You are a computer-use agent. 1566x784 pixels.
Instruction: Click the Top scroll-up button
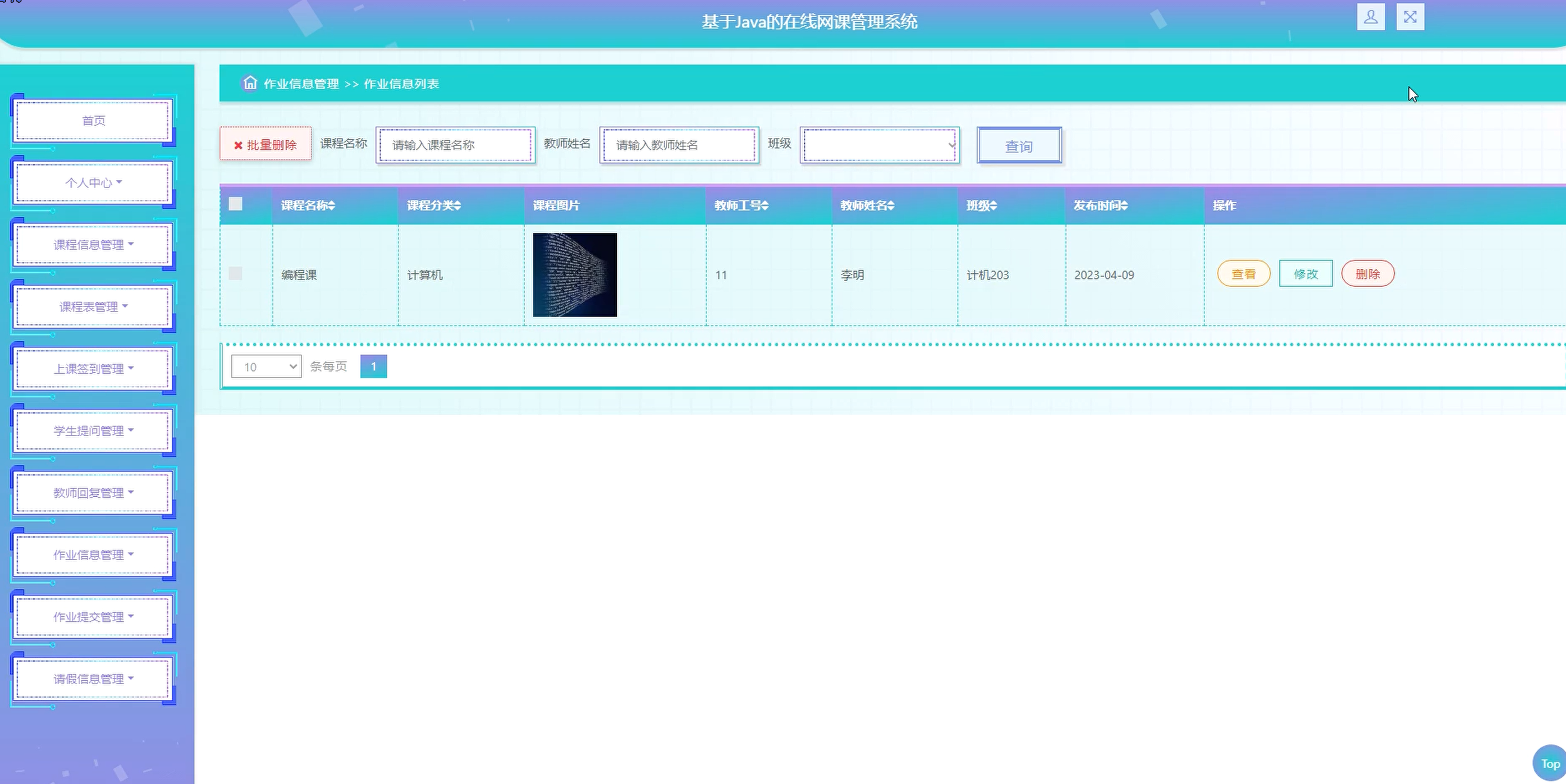pyautogui.click(x=1549, y=763)
